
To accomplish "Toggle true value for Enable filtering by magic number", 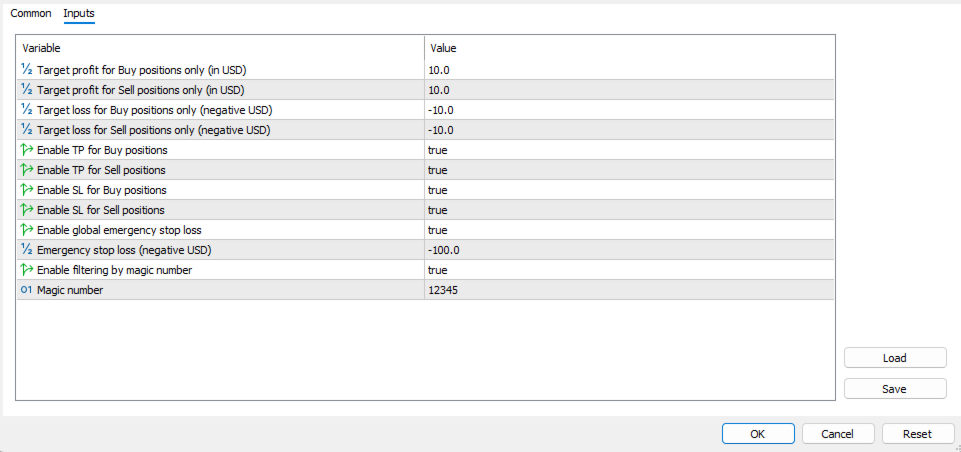I will (x=437, y=270).
